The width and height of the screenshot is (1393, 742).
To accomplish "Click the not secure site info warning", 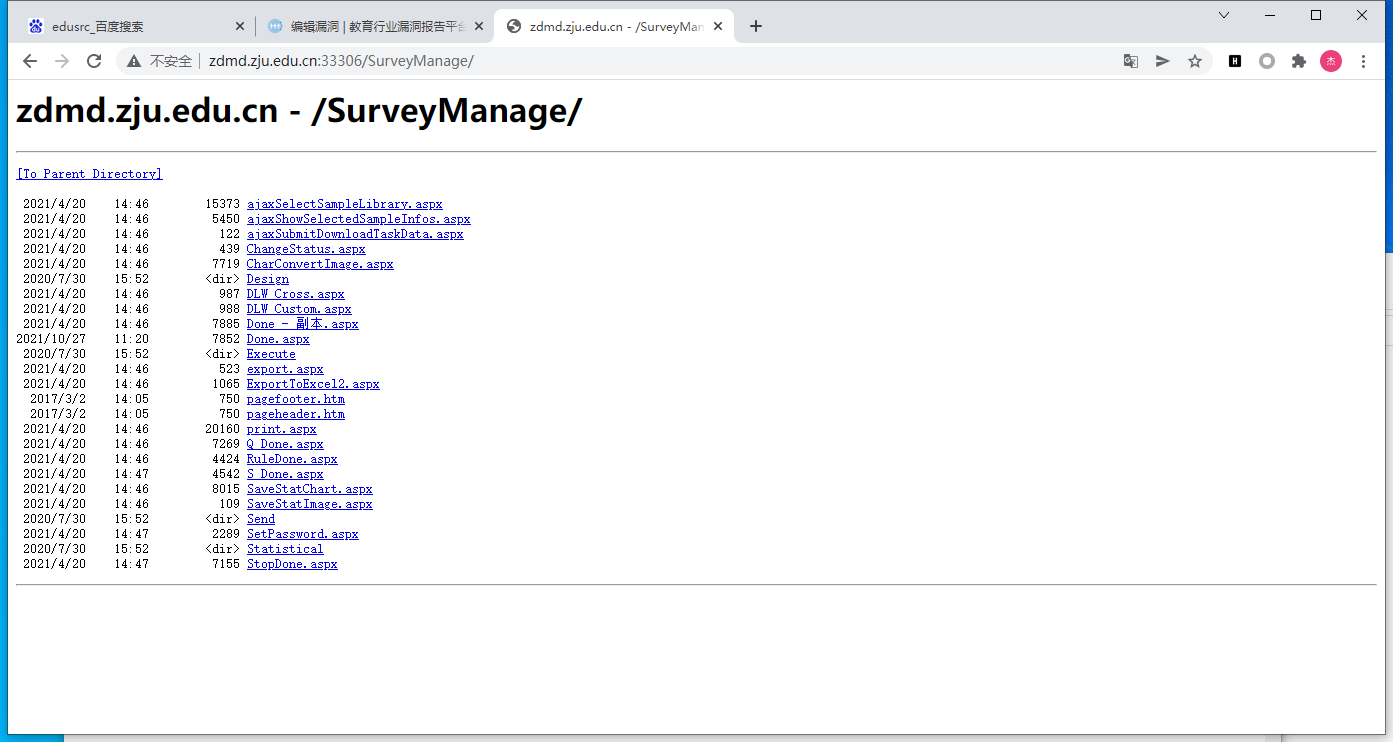I will [159, 61].
